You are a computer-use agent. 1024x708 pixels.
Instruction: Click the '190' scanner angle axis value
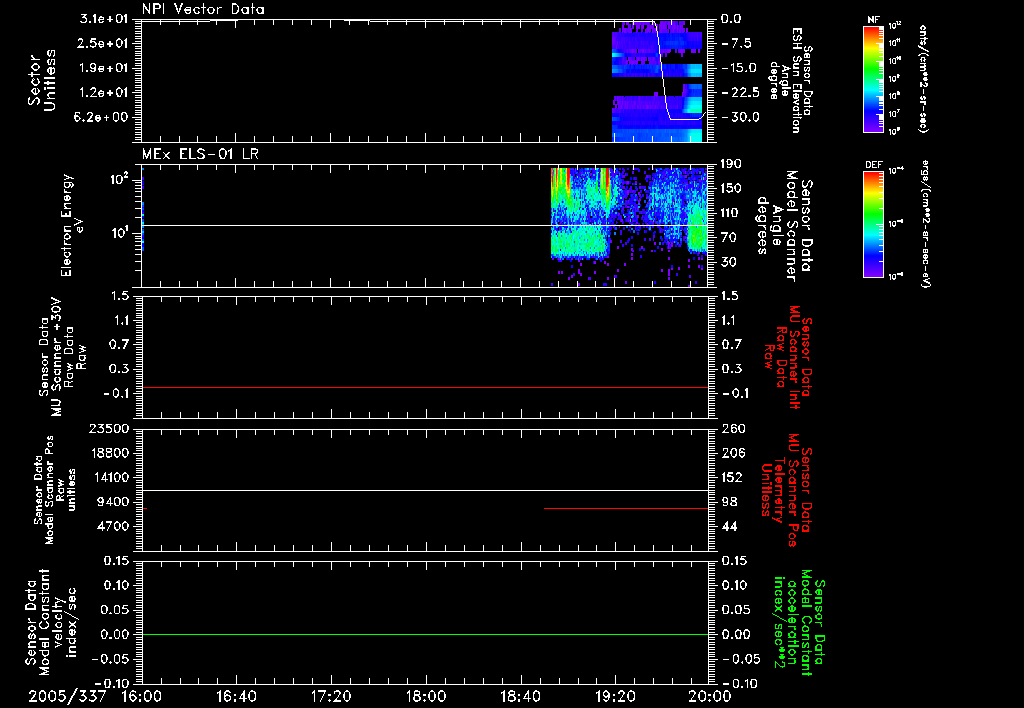coord(731,163)
